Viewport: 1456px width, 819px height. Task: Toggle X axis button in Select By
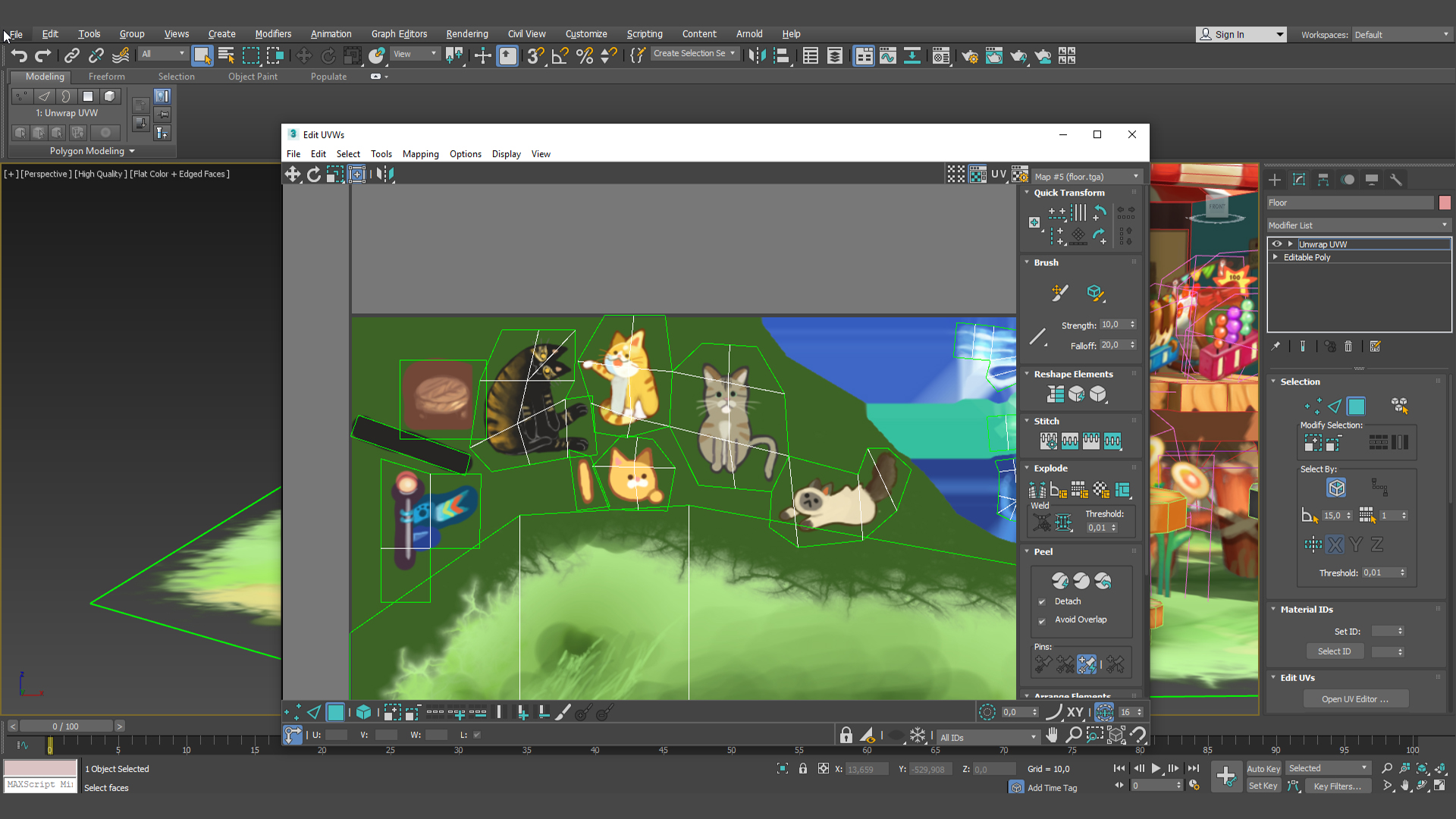tap(1335, 544)
